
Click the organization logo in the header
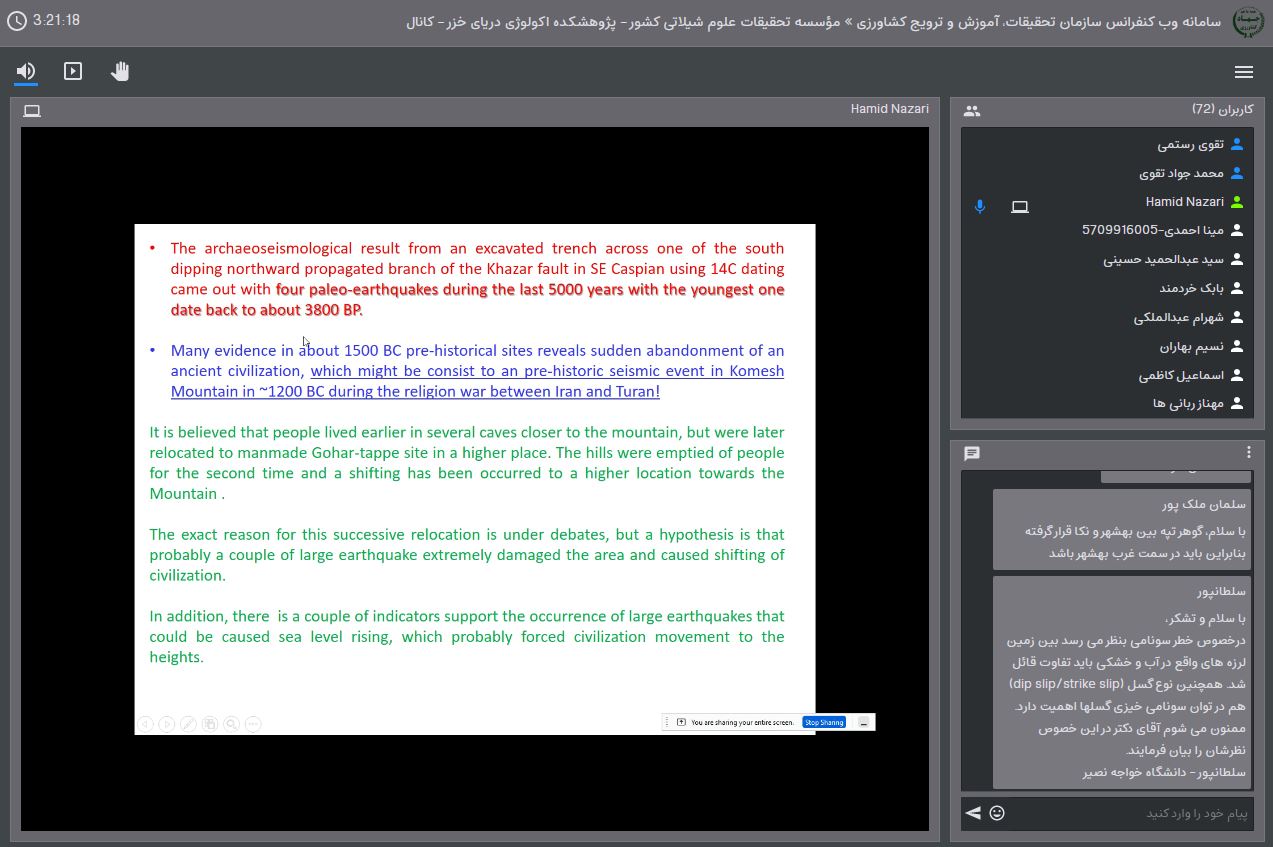click(x=1248, y=22)
